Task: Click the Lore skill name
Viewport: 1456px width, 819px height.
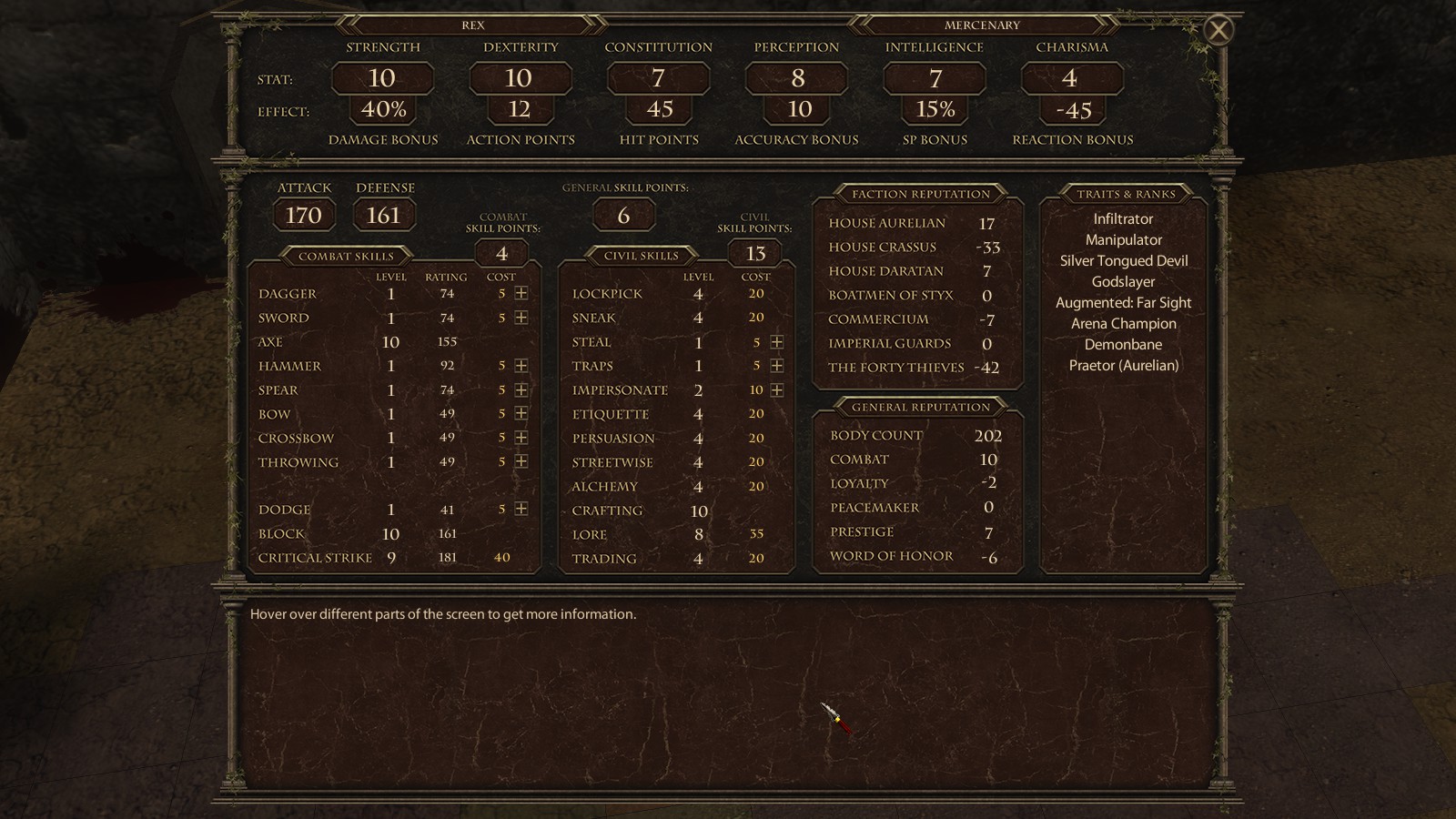Action: [x=590, y=534]
